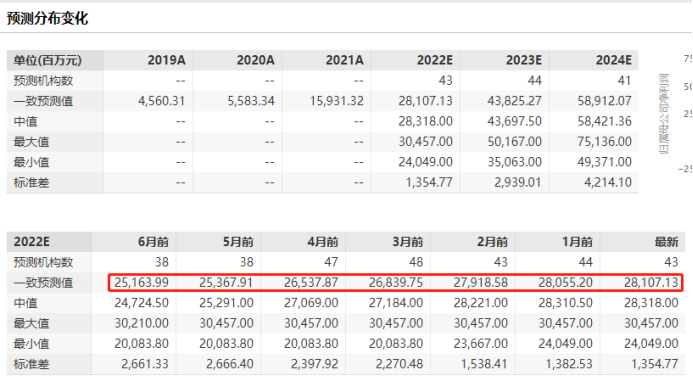Select the 2024E maximum value 75,136.00
Viewport: 693px width, 381px height.
pos(604,141)
